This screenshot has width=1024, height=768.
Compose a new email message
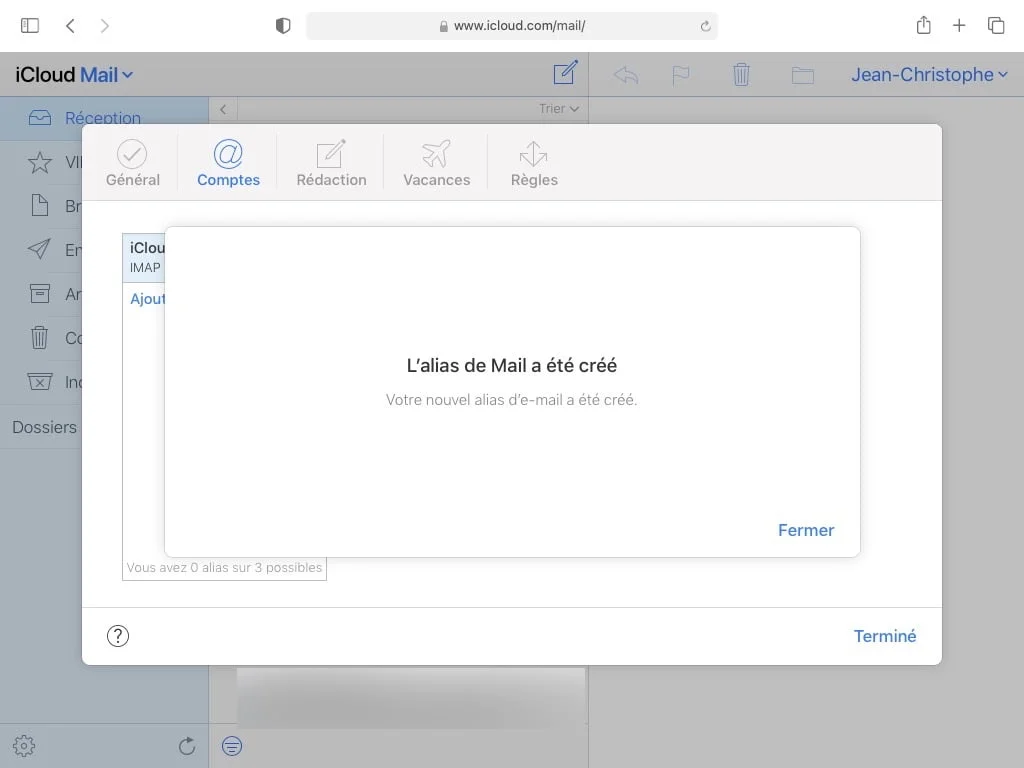point(565,73)
